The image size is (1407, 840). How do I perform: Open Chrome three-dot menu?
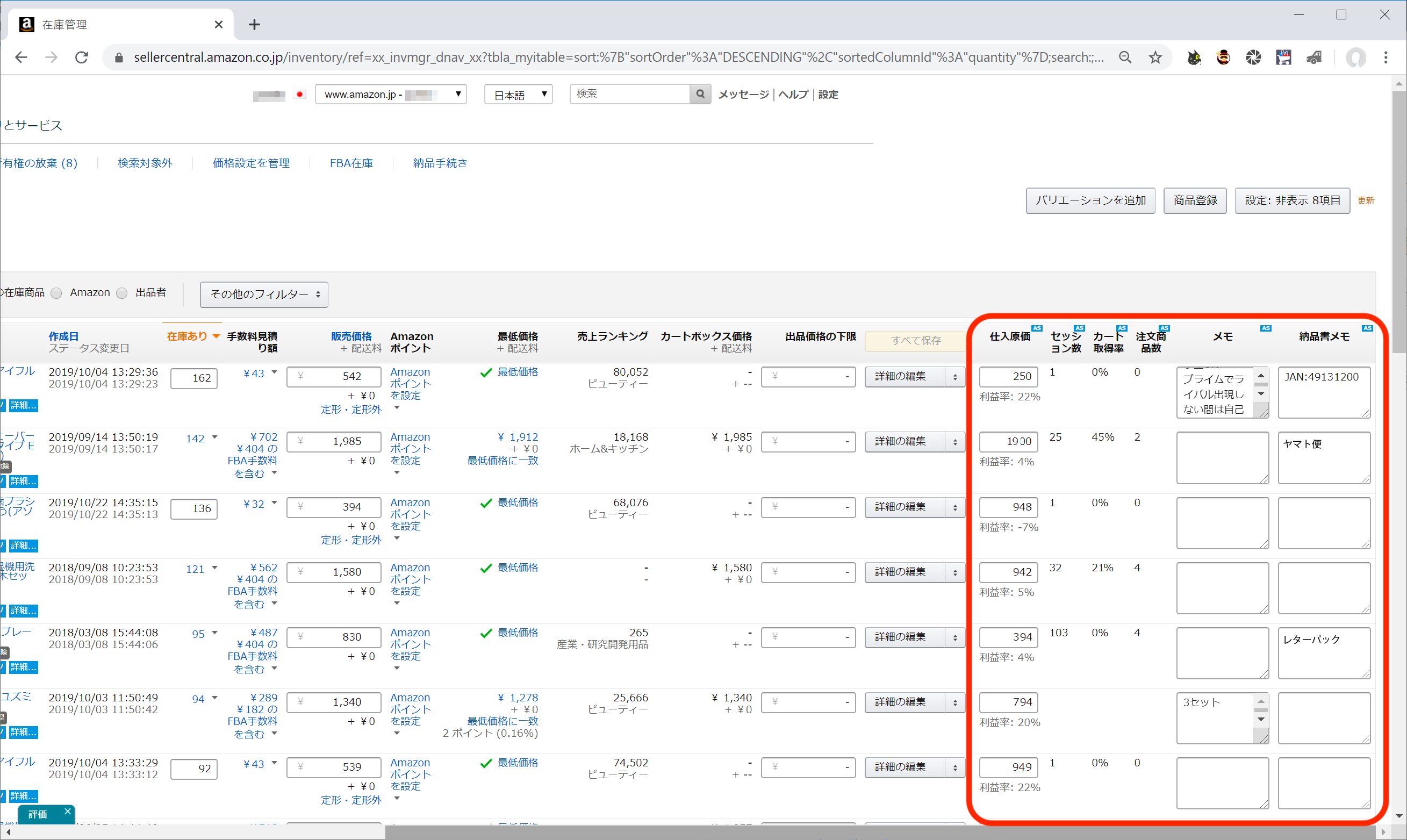click(1386, 57)
